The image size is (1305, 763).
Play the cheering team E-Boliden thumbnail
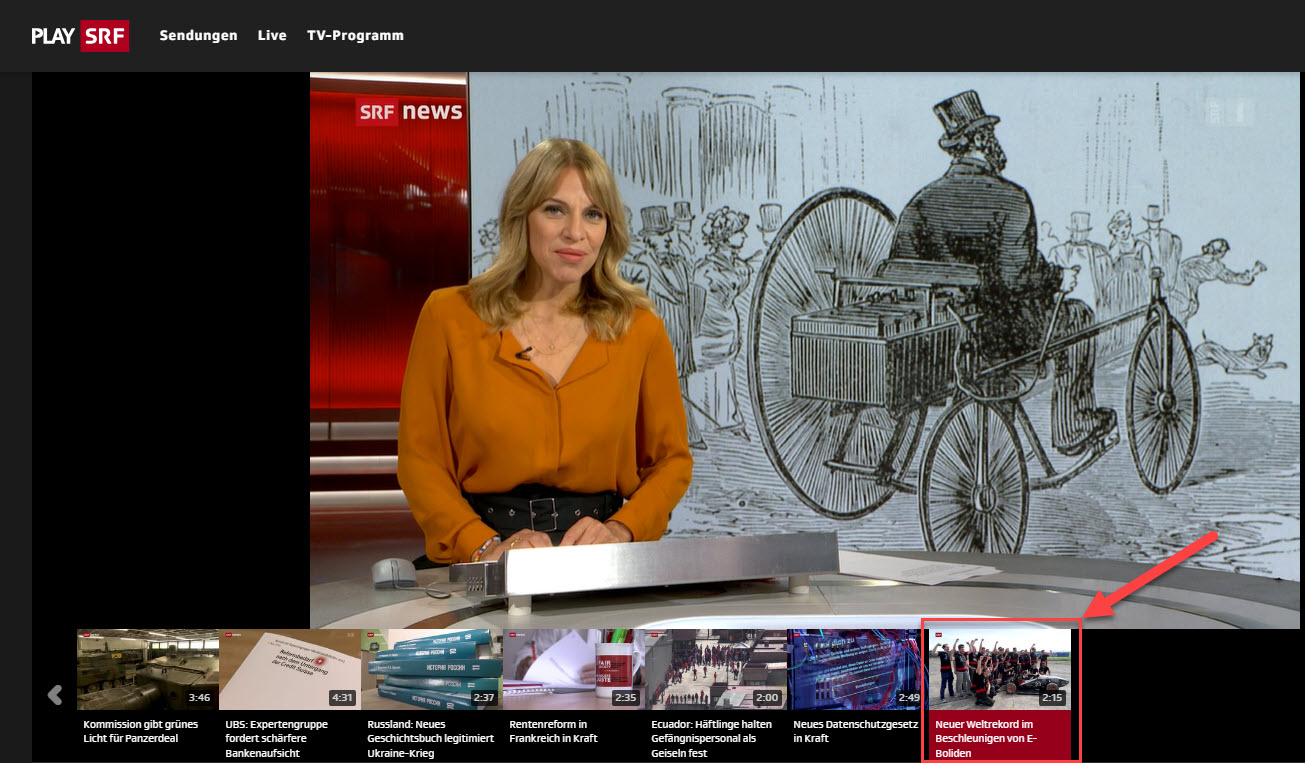tap(1000, 669)
